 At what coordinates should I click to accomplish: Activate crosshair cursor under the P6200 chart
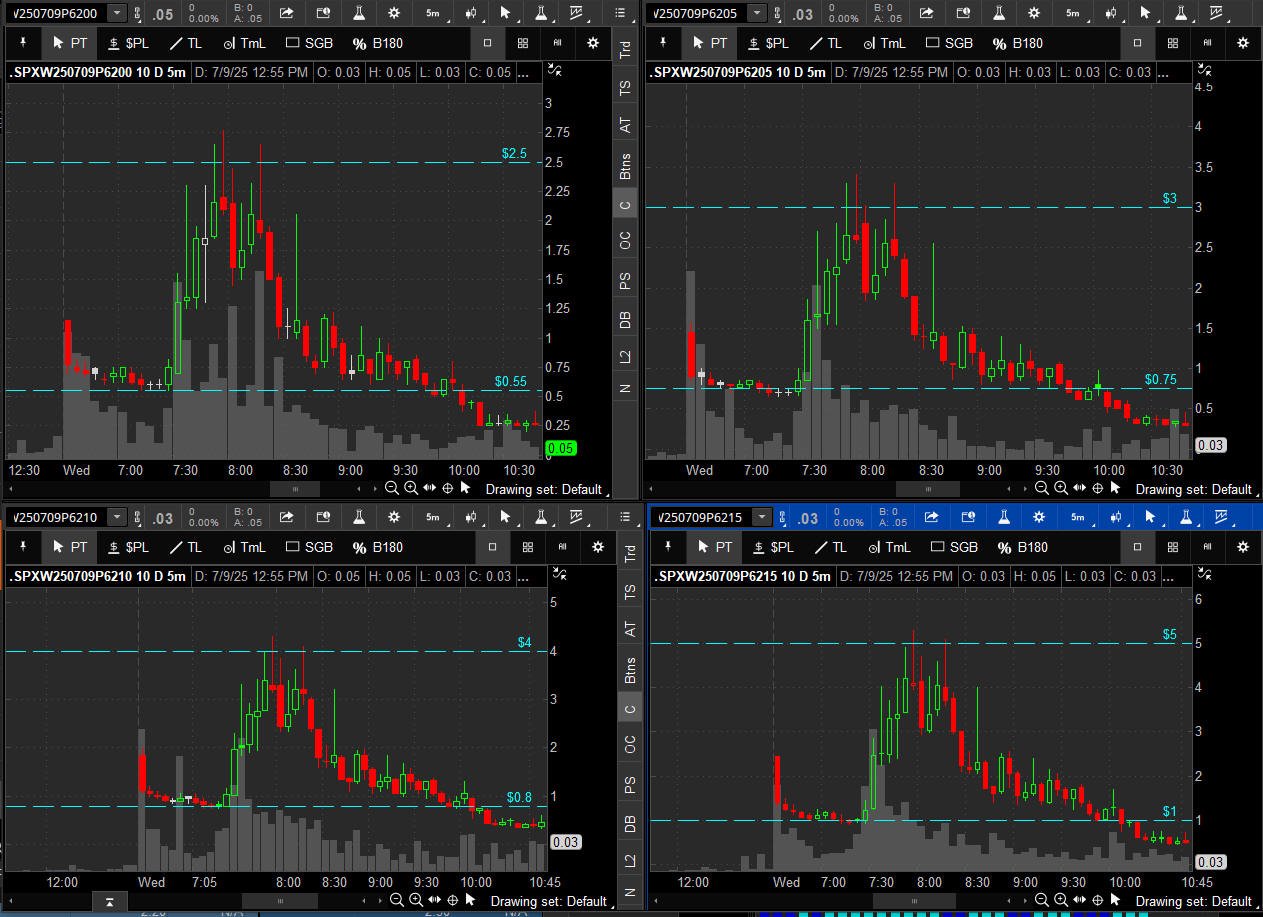448,488
